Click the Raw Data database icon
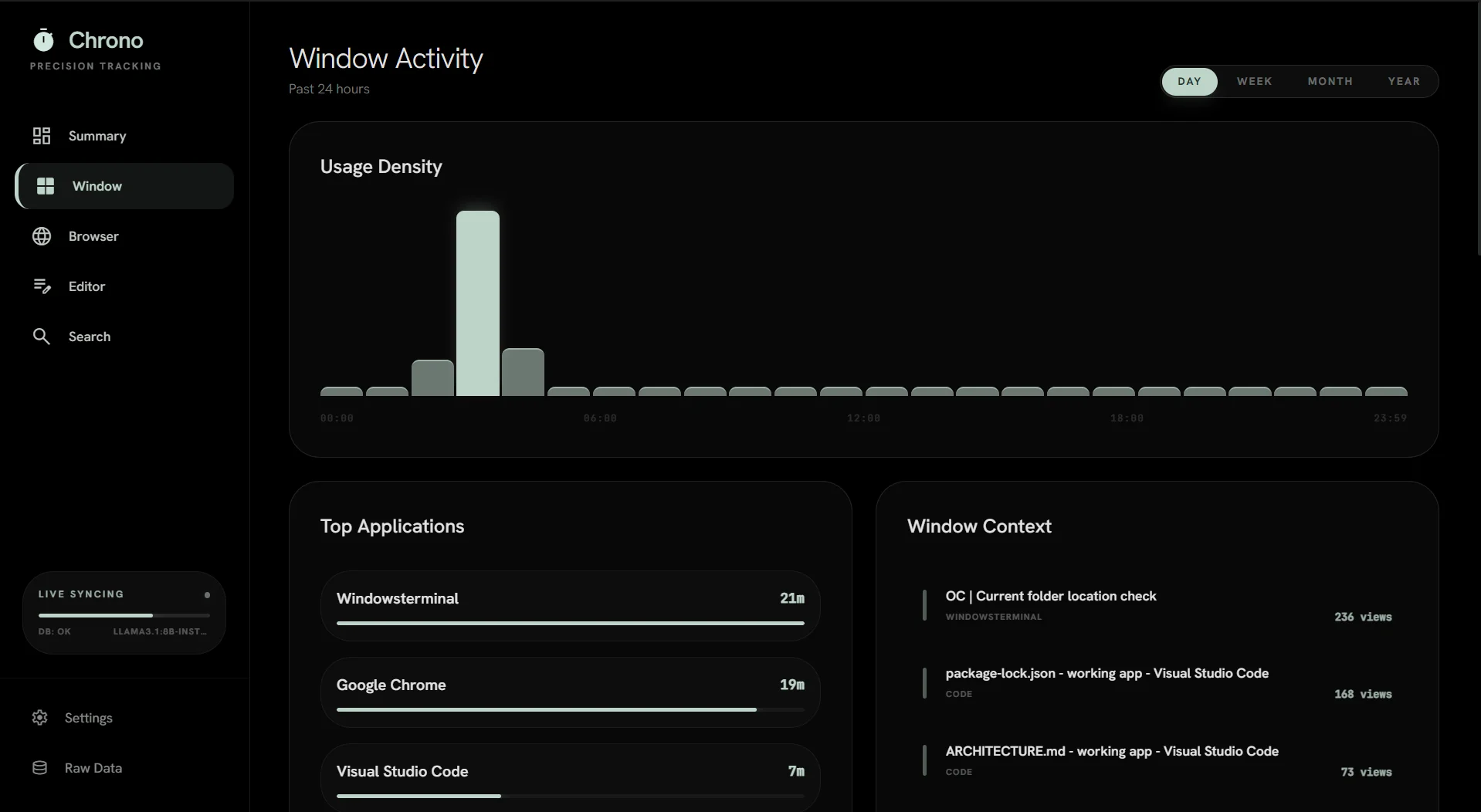Viewport: 1481px width, 812px height. click(x=40, y=768)
